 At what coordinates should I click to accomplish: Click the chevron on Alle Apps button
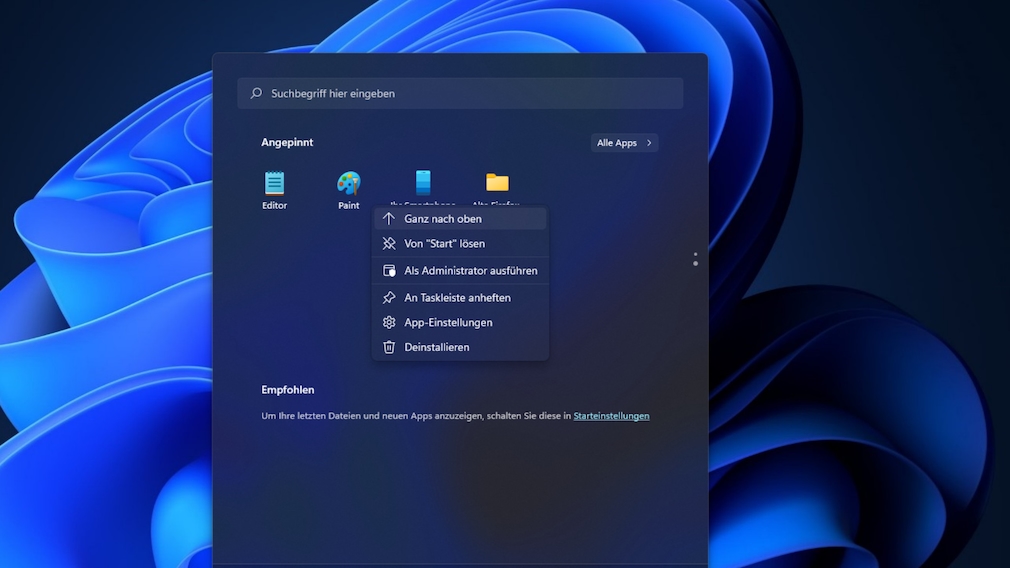(649, 143)
